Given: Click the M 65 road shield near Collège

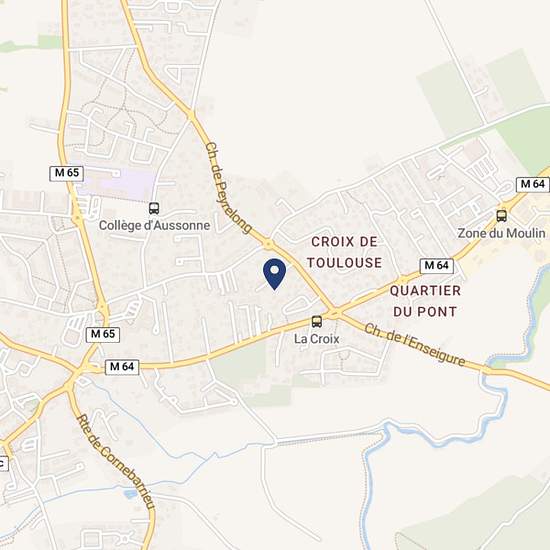Looking at the screenshot, I should [67, 174].
